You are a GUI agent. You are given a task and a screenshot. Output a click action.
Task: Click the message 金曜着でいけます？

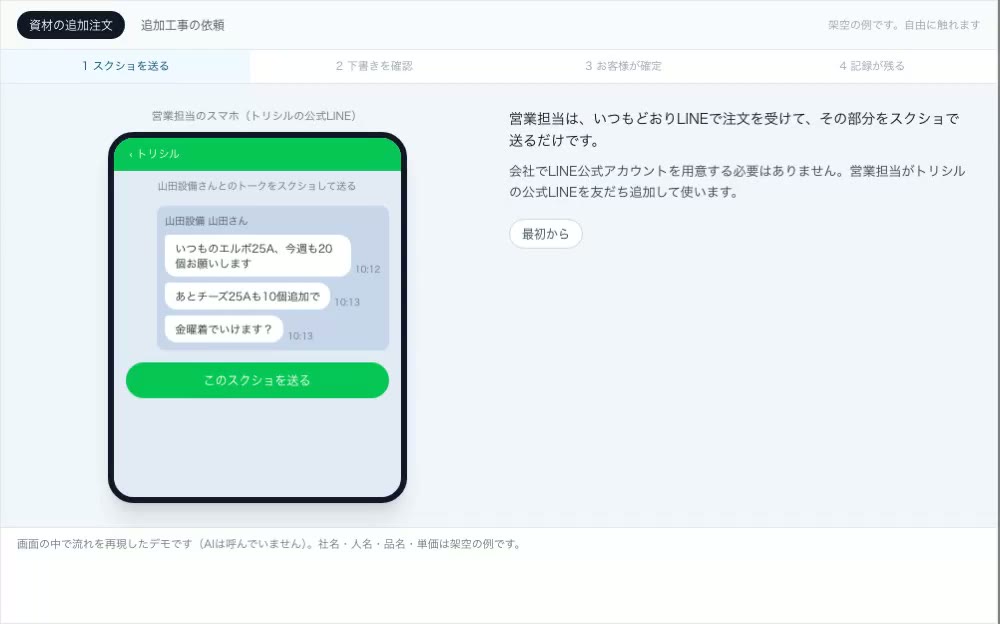[x=224, y=329]
